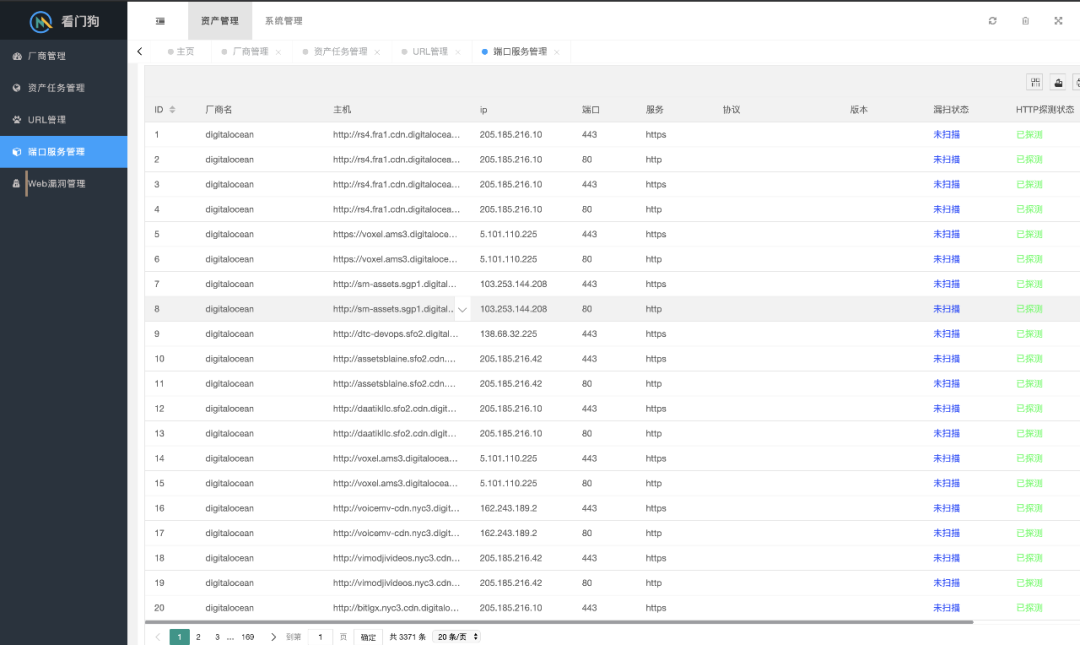1080x645 pixels.
Task: Click the trash icon in the top bar
Action: tap(1026, 21)
